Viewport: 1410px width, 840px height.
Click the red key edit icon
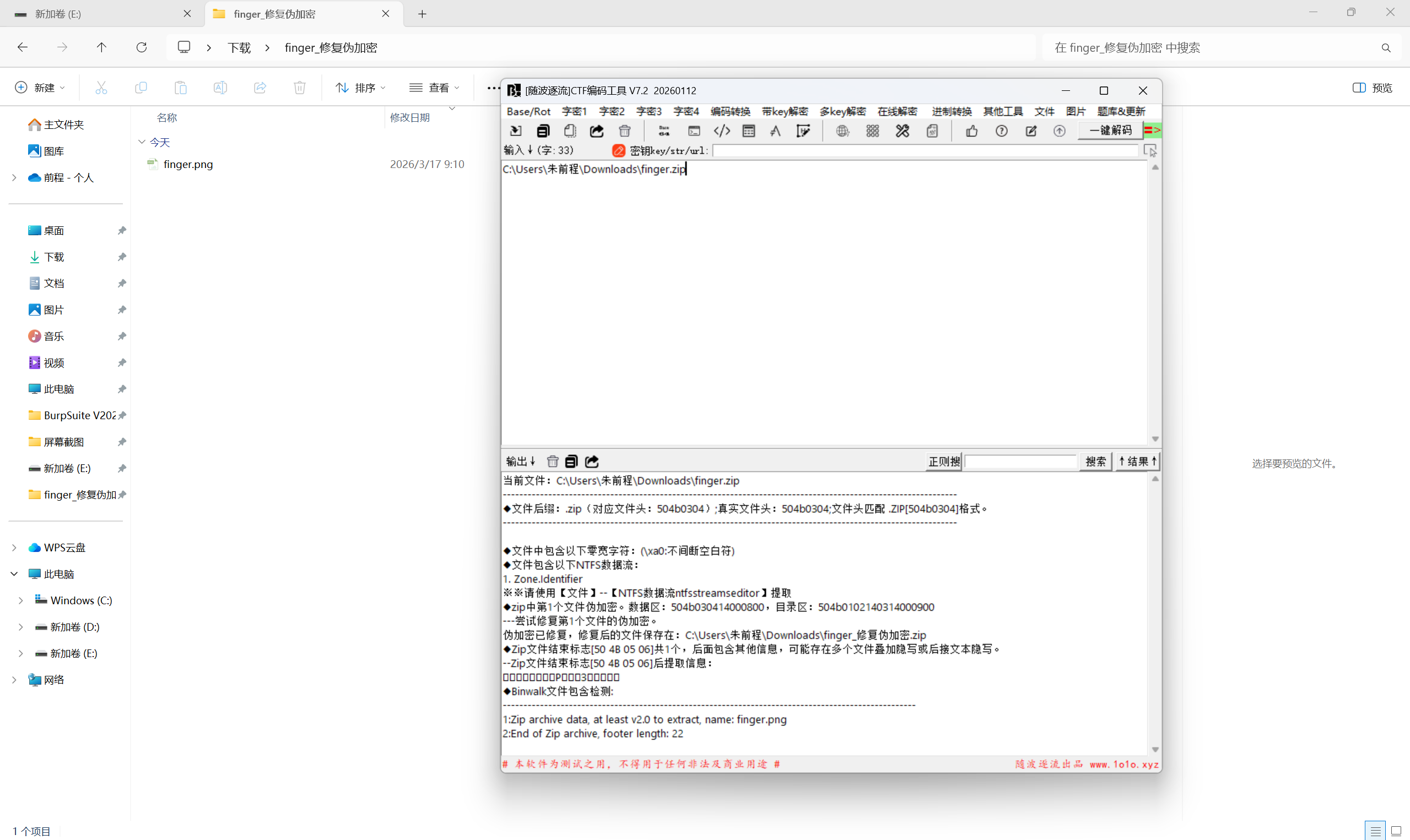coord(618,150)
